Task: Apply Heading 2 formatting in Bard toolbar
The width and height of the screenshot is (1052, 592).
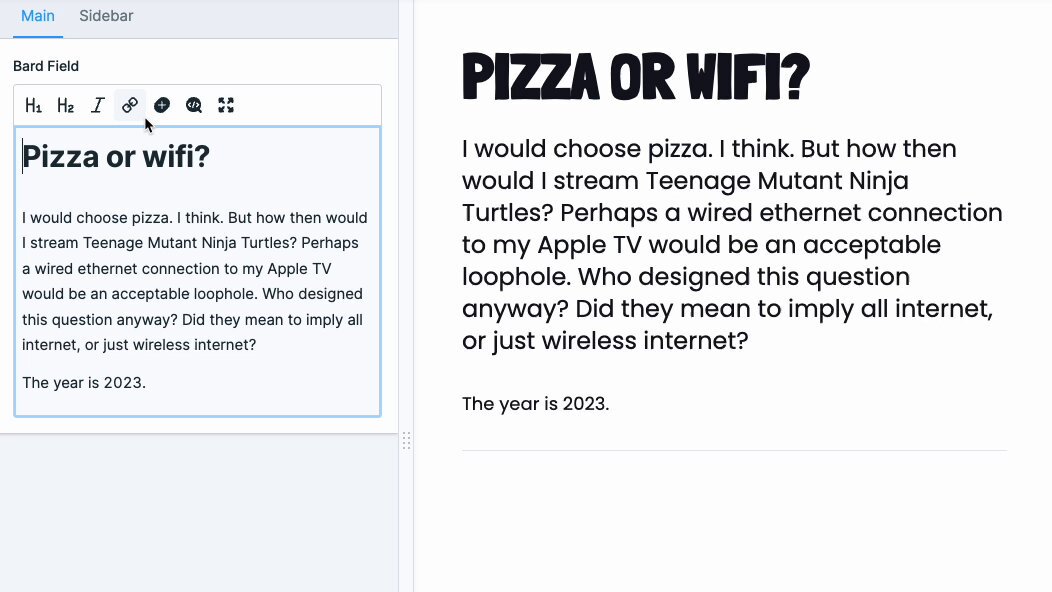Action: (x=65, y=105)
